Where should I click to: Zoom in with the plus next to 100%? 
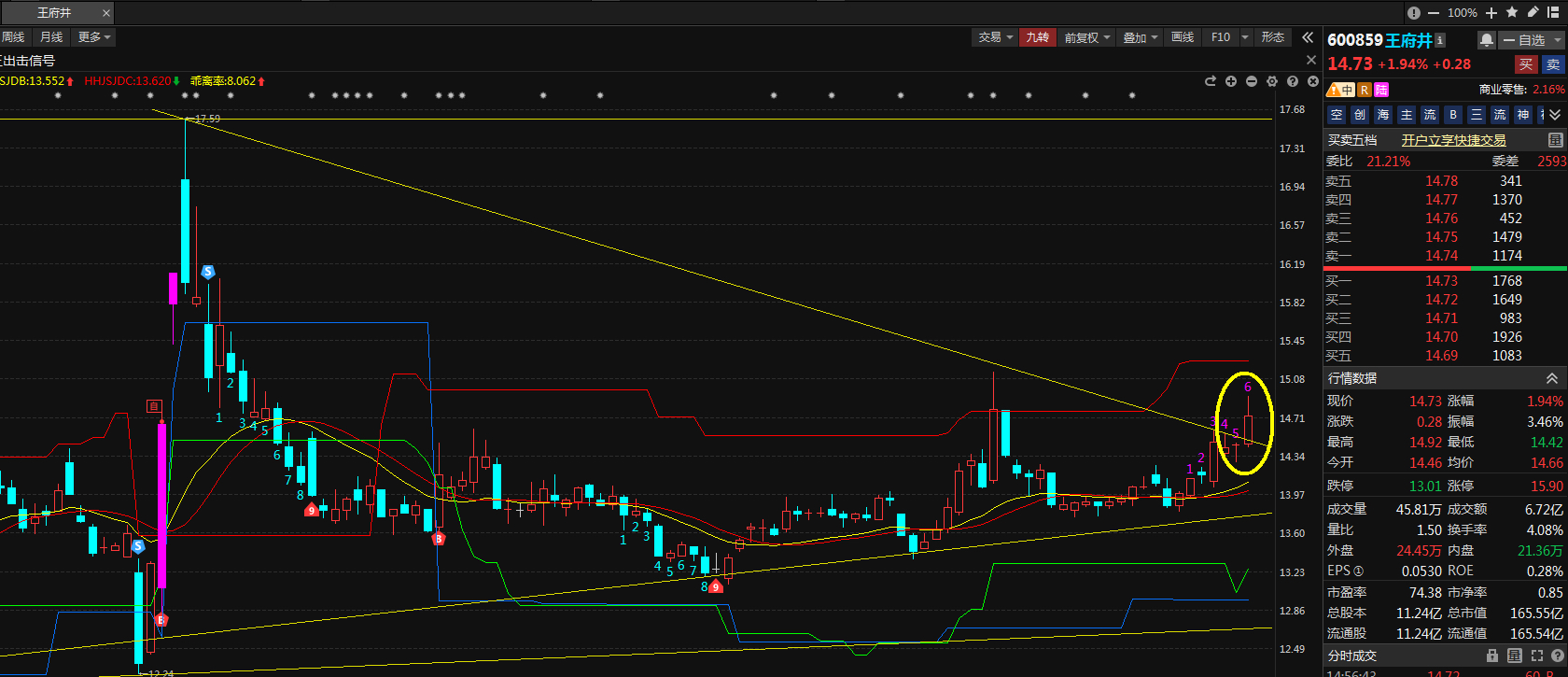pos(1491,13)
